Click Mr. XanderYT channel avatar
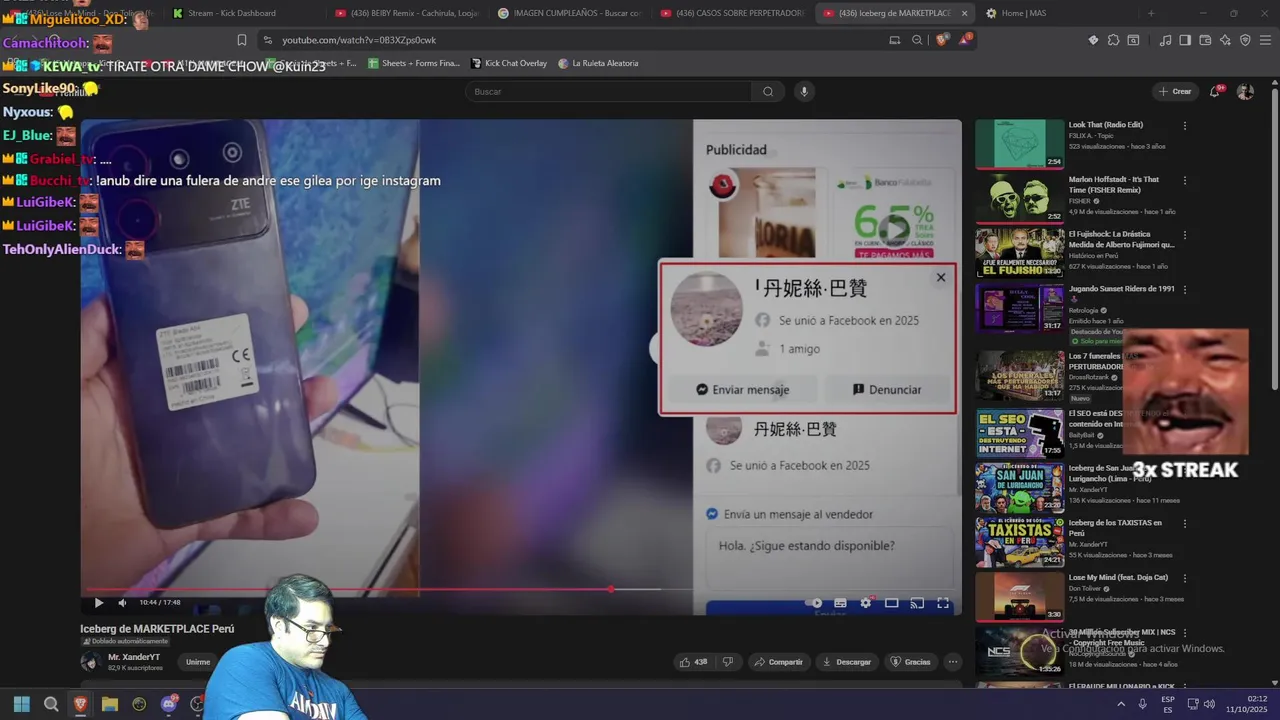Viewport: 1280px width, 720px height. pyautogui.click(x=91, y=662)
